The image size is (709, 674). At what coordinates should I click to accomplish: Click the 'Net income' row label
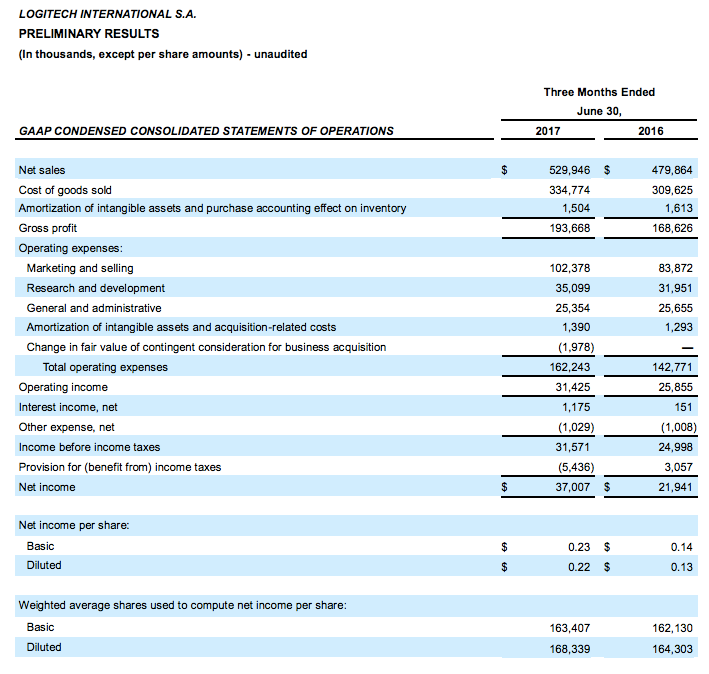click(47, 487)
